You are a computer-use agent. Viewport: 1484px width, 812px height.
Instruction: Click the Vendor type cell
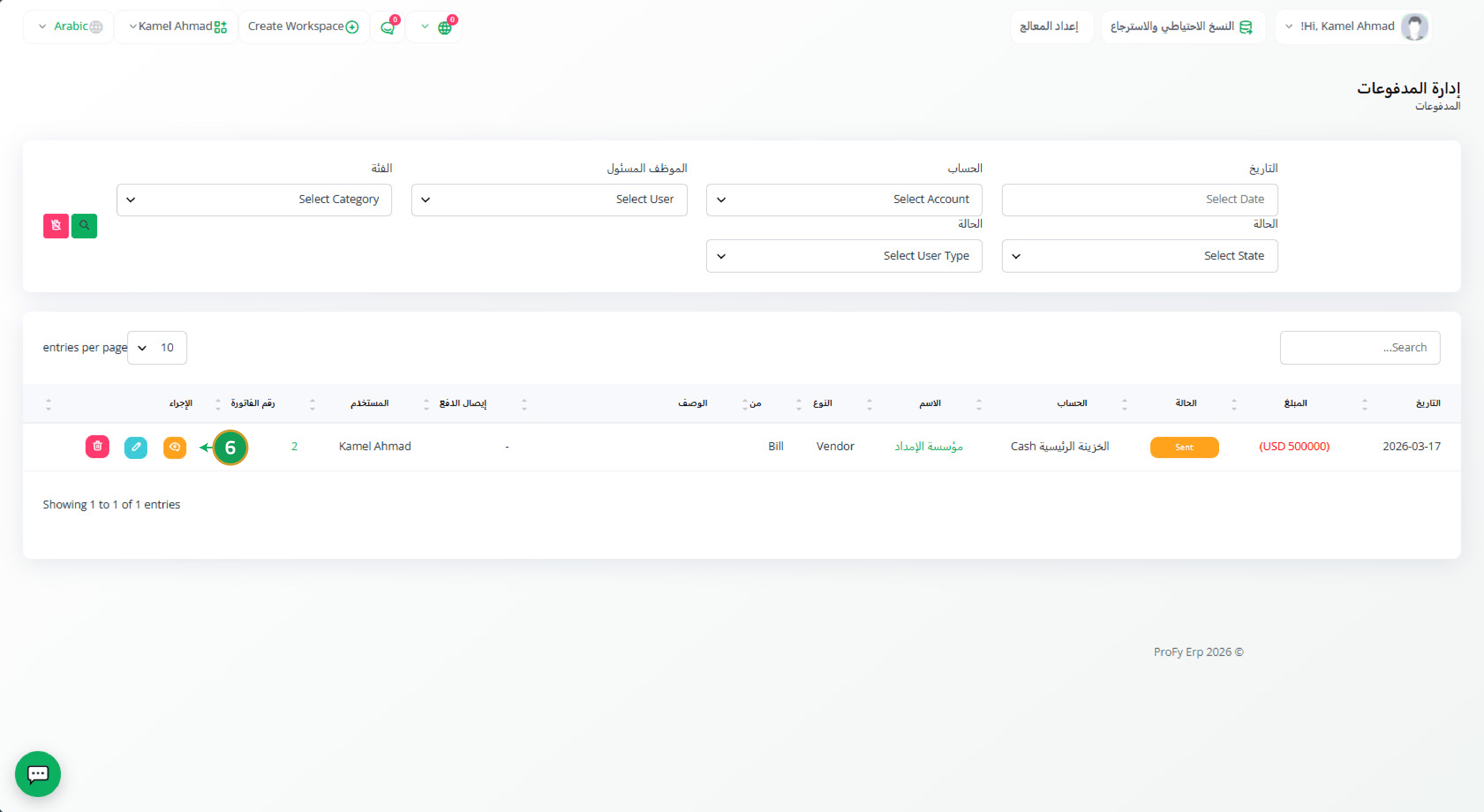pyautogui.click(x=835, y=446)
